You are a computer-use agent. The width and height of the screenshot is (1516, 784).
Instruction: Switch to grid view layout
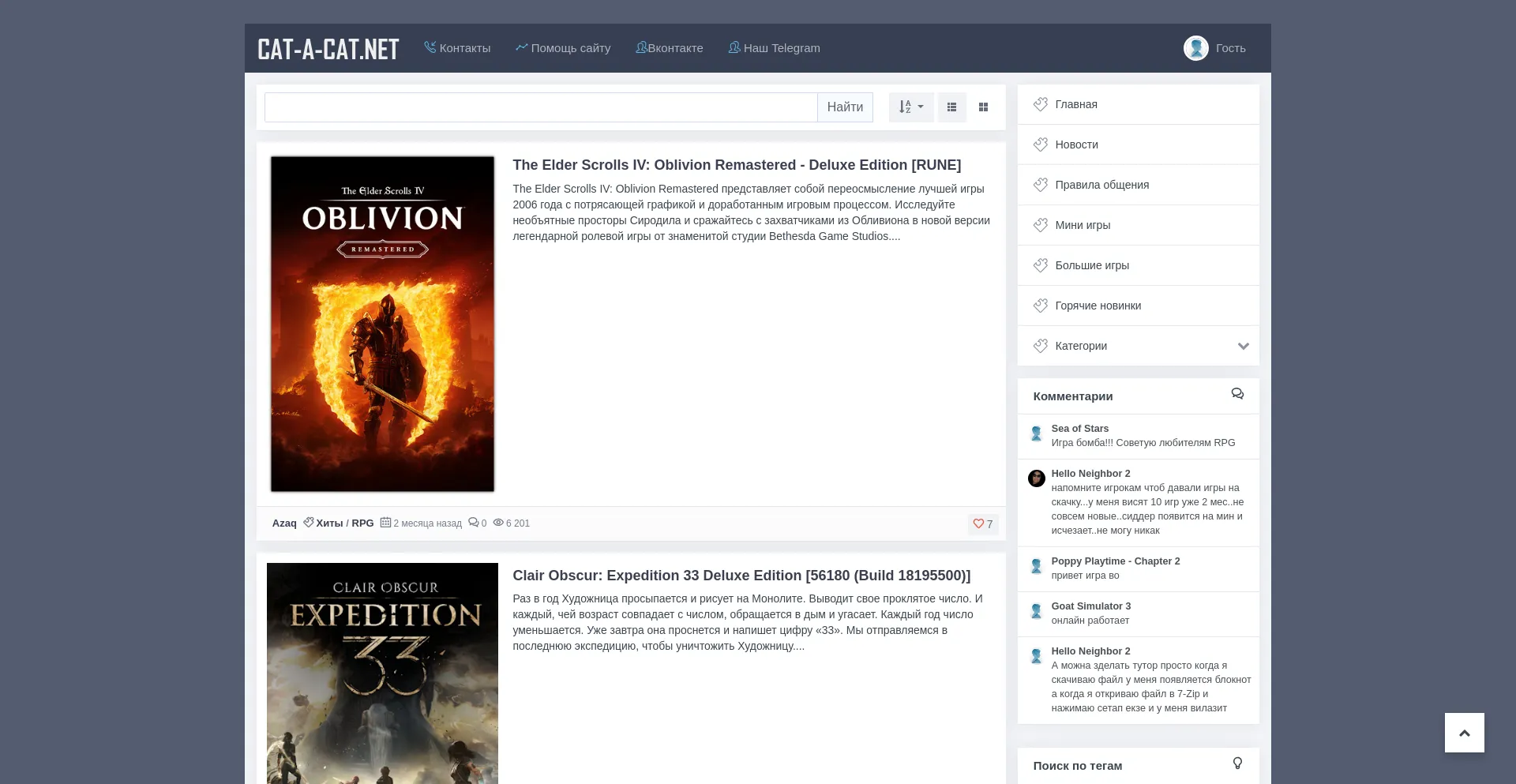tap(983, 107)
